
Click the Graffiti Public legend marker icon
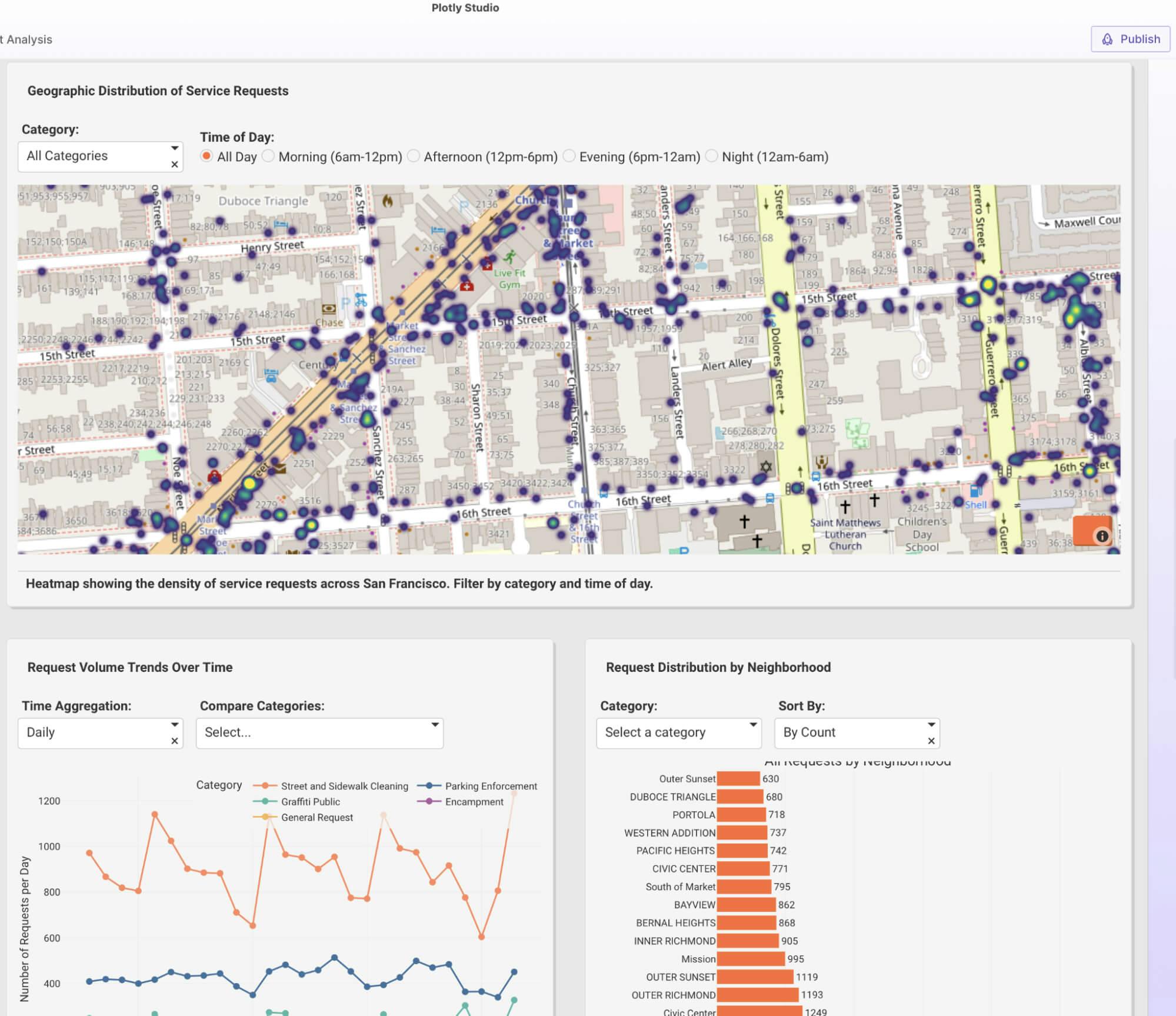coord(266,801)
